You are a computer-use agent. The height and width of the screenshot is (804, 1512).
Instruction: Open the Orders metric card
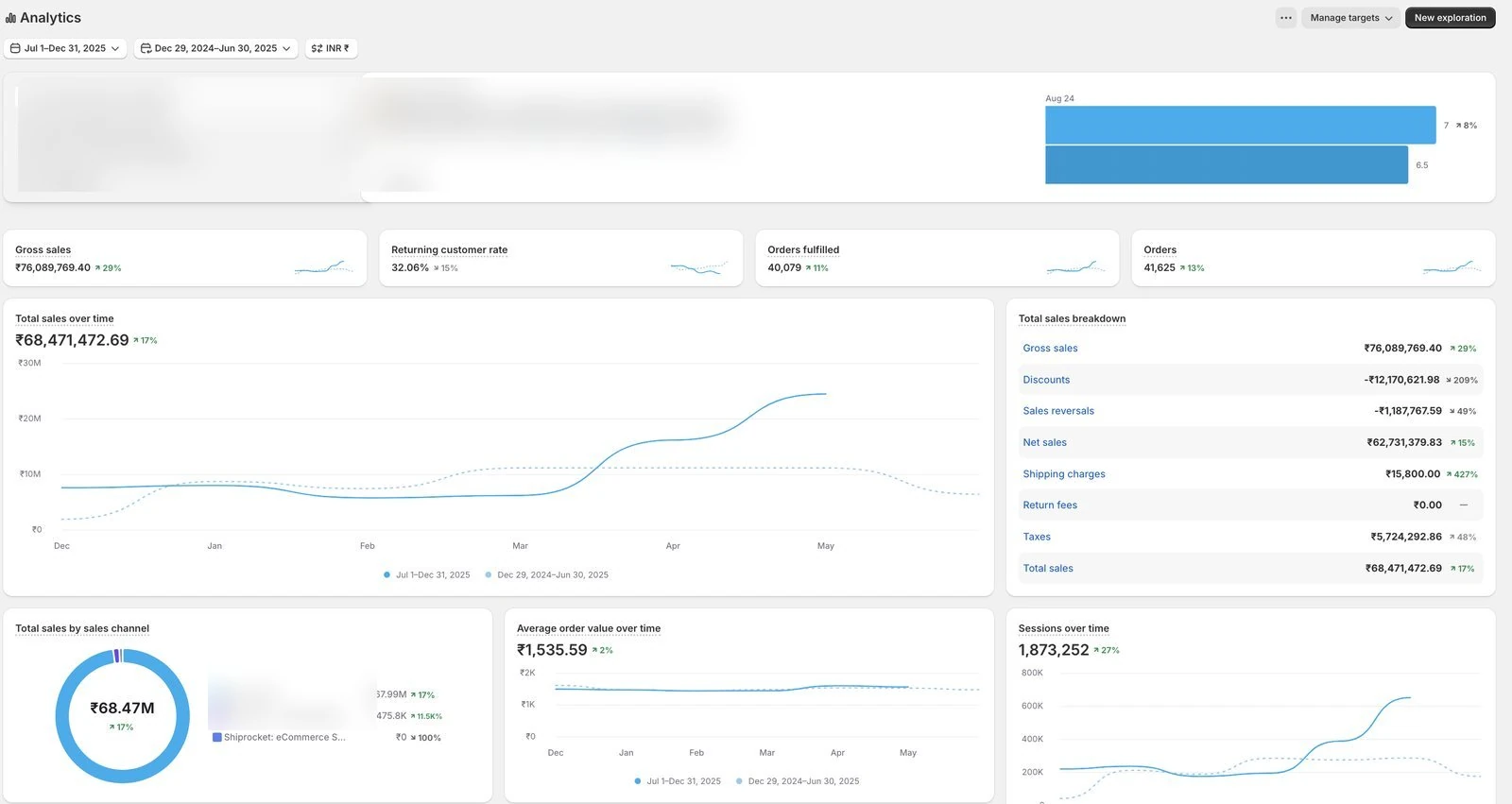point(1314,258)
